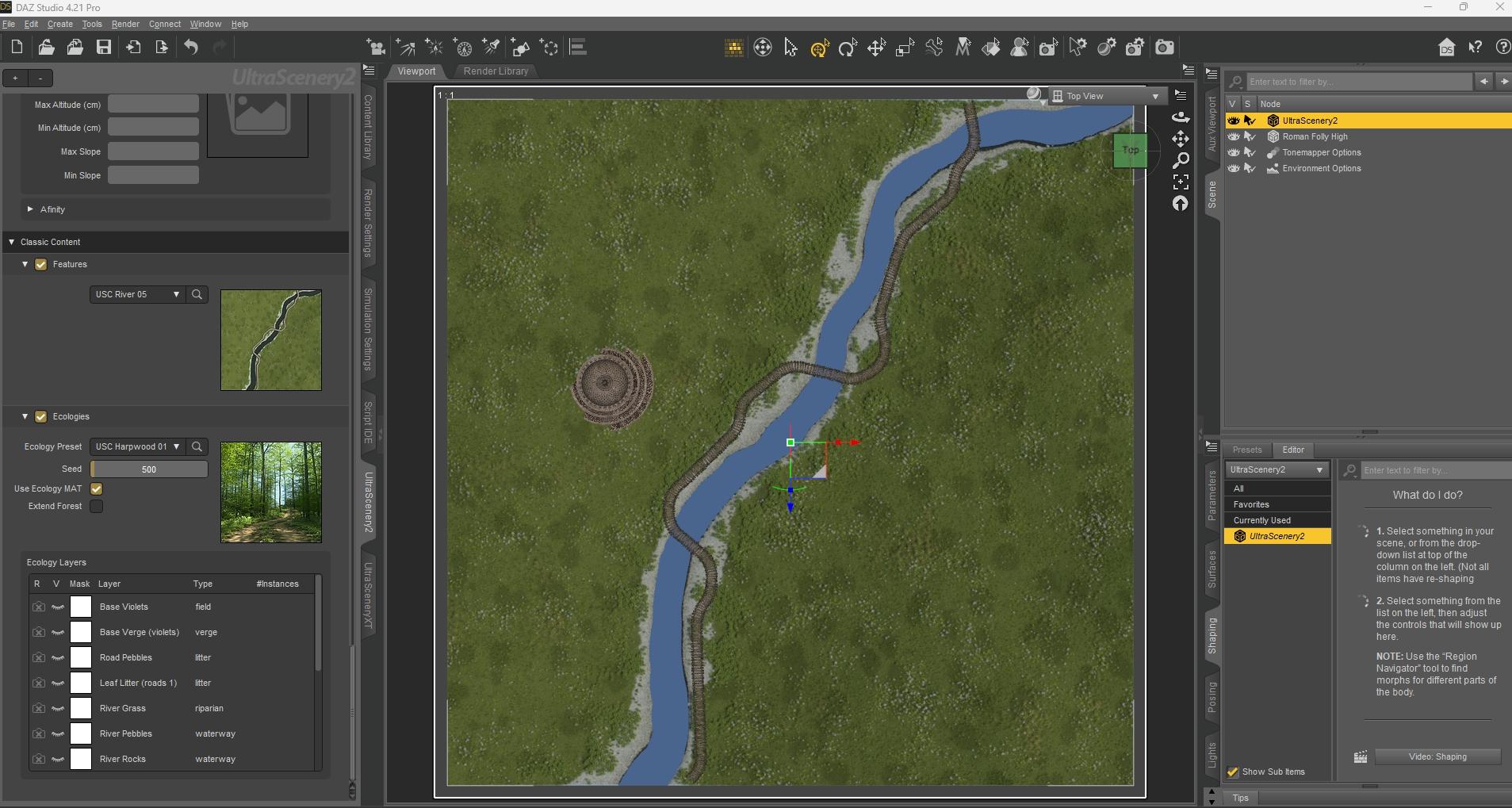The height and width of the screenshot is (808, 1512).
Task: Collapse the Features section arrow
Action: coord(25,264)
